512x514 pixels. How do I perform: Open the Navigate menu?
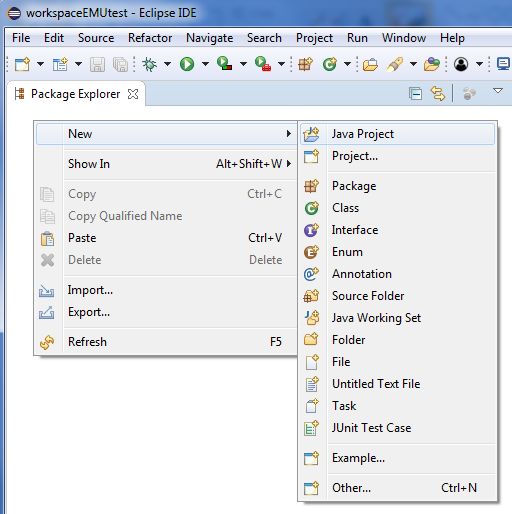click(x=210, y=38)
